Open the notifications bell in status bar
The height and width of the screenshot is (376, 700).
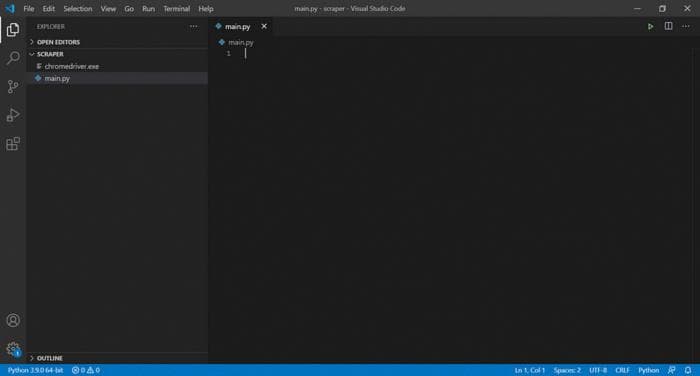pos(688,370)
